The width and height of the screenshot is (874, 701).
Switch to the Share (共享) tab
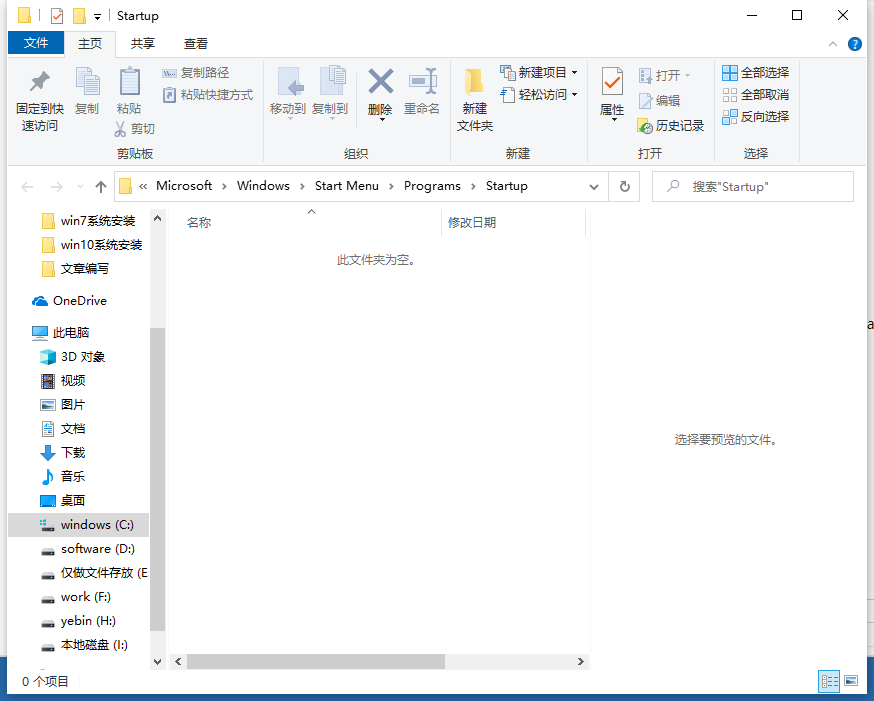click(x=143, y=43)
